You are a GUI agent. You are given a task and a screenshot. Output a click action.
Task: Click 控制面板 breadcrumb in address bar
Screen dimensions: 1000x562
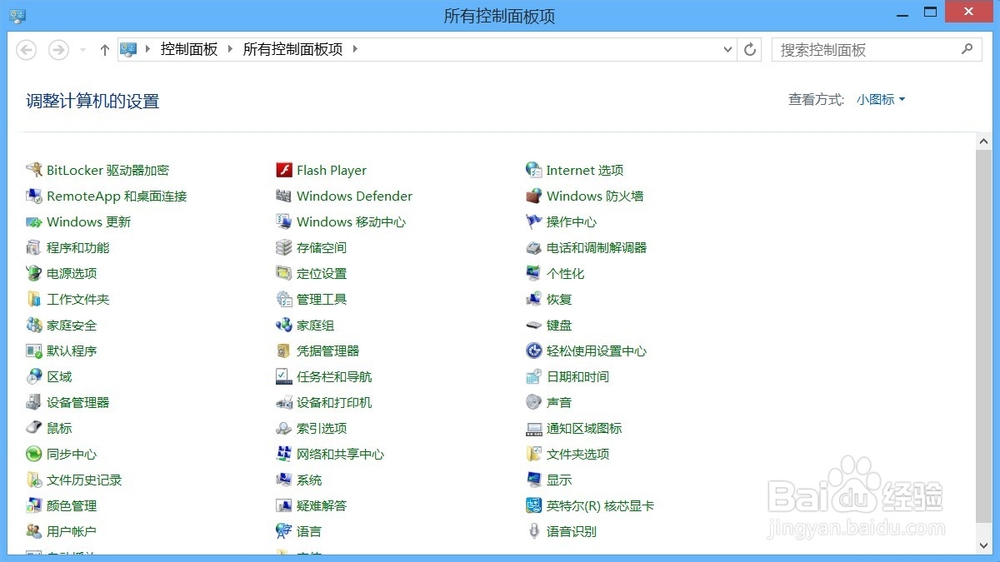tap(189, 49)
